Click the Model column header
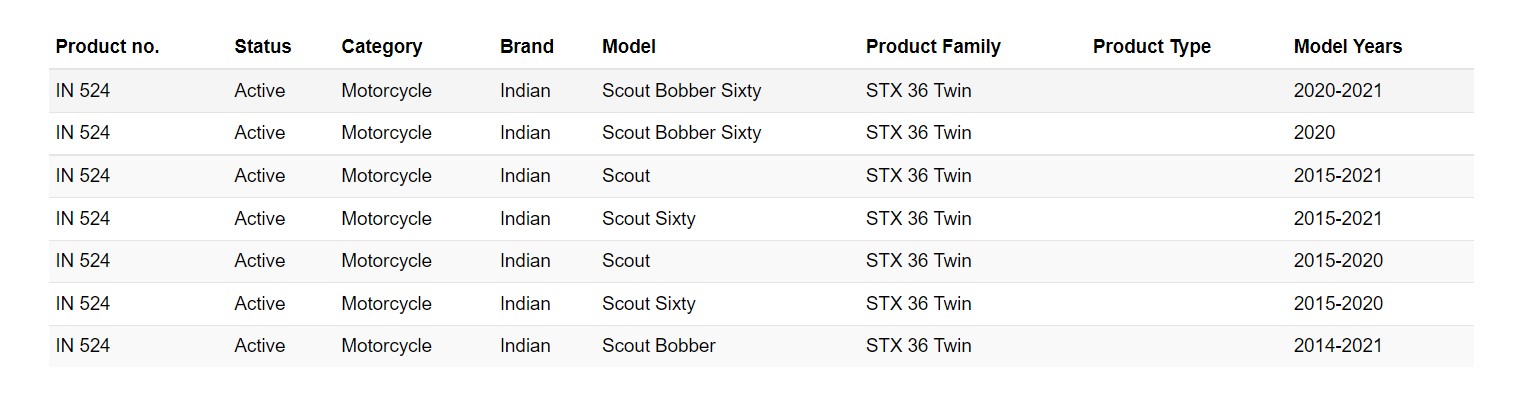Viewport: 1517px width, 401px height. (x=628, y=47)
